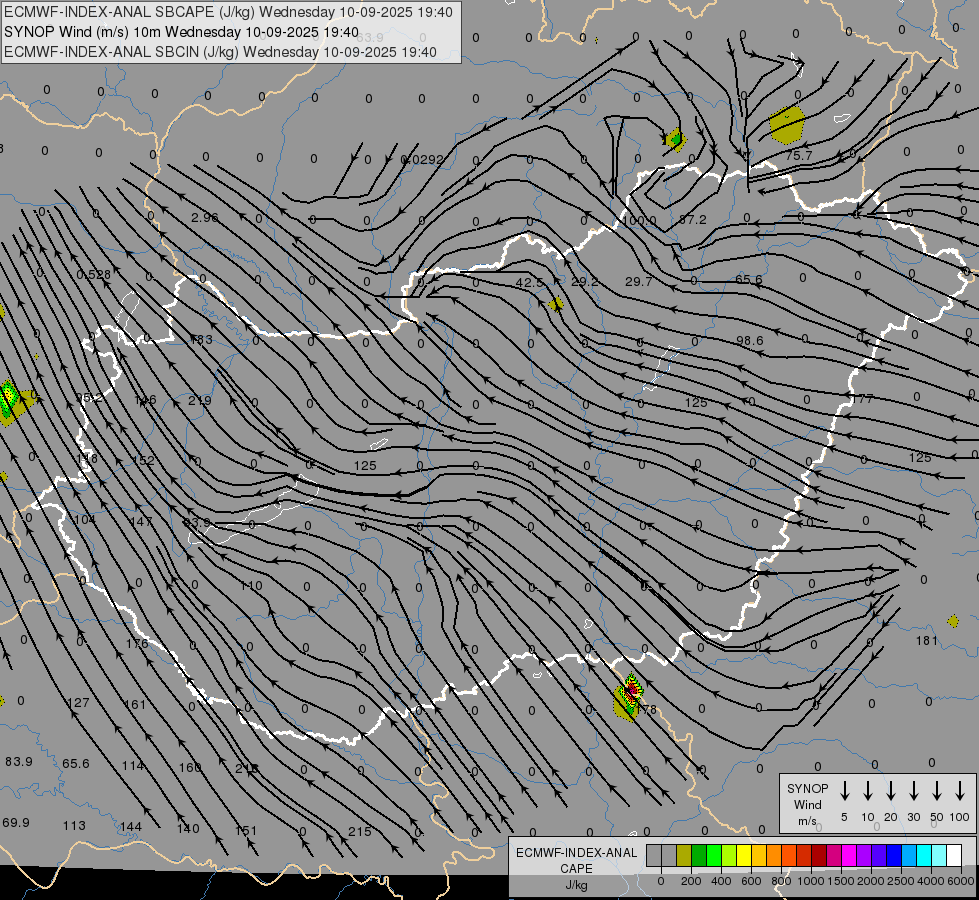Click the map value 95.2
Screen dimensions: 979x900
click(x=89, y=398)
